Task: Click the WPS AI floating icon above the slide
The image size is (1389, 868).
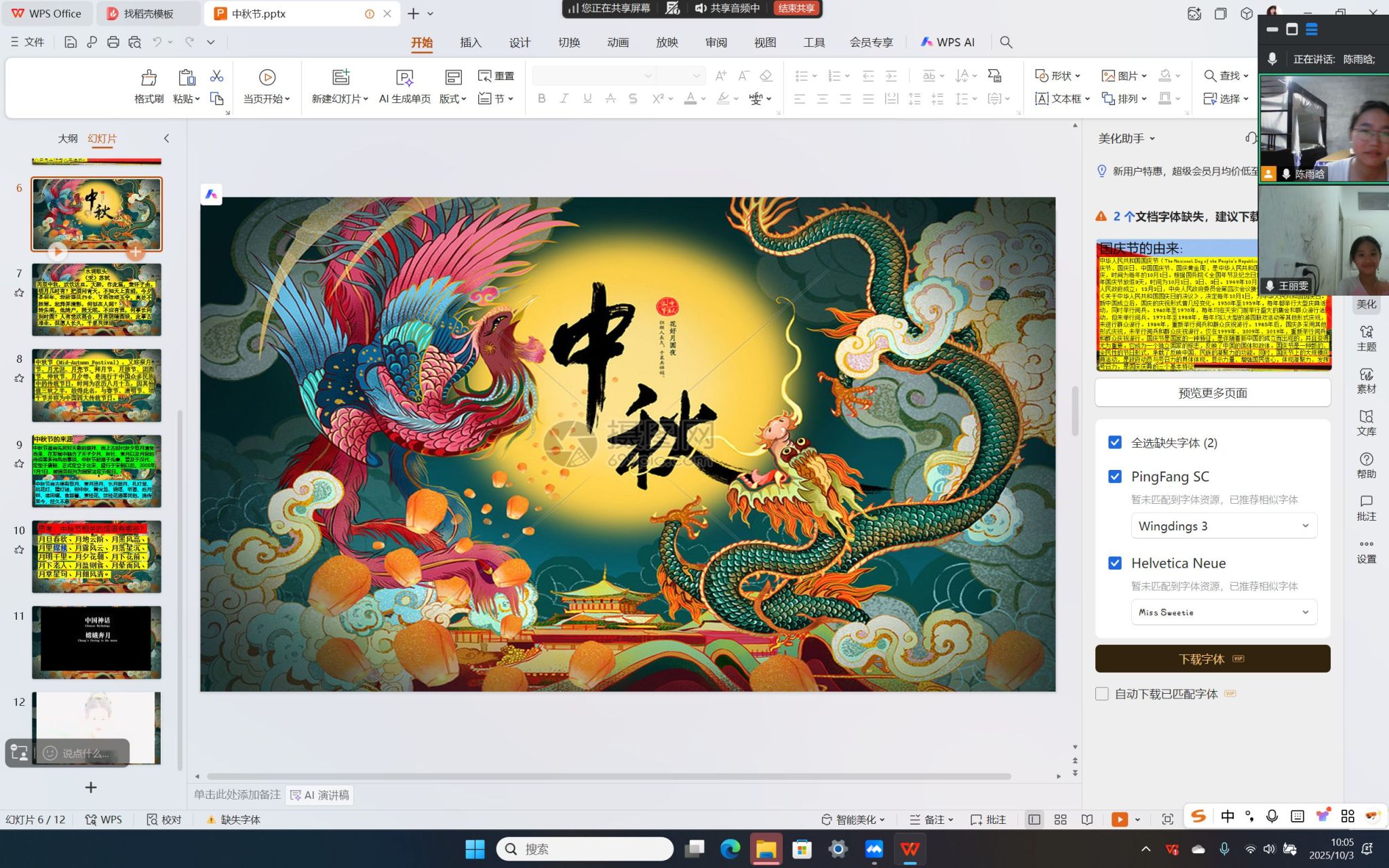Action: click(211, 195)
